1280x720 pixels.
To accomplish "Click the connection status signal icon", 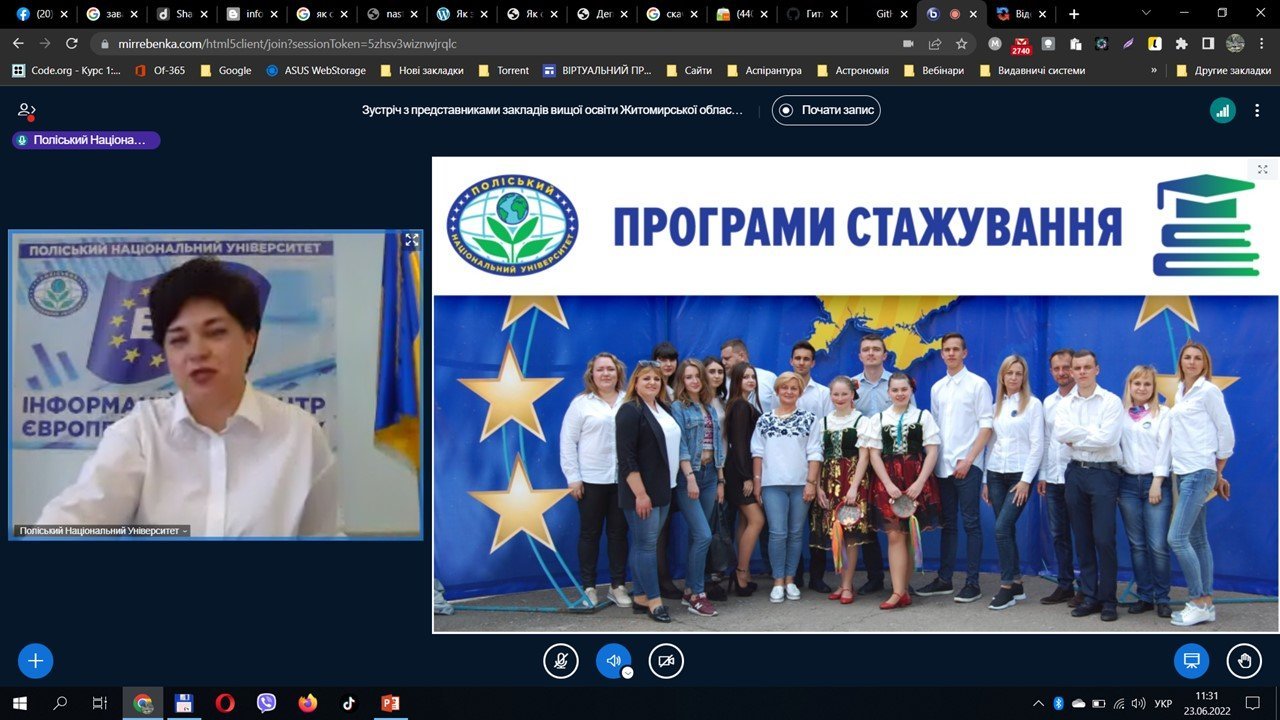I will (x=1222, y=111).
